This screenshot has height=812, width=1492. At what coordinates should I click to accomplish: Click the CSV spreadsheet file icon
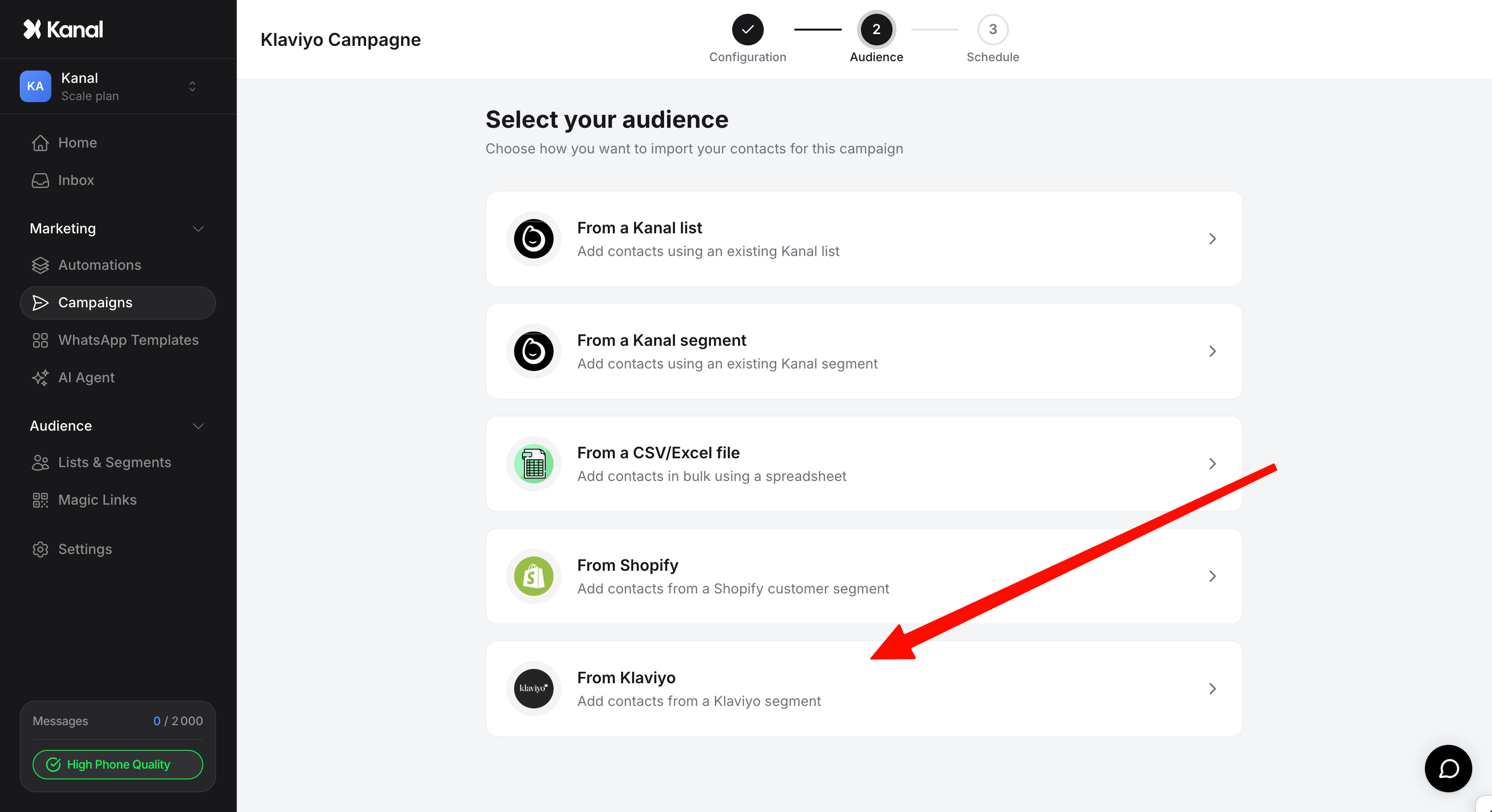[533, 463]
